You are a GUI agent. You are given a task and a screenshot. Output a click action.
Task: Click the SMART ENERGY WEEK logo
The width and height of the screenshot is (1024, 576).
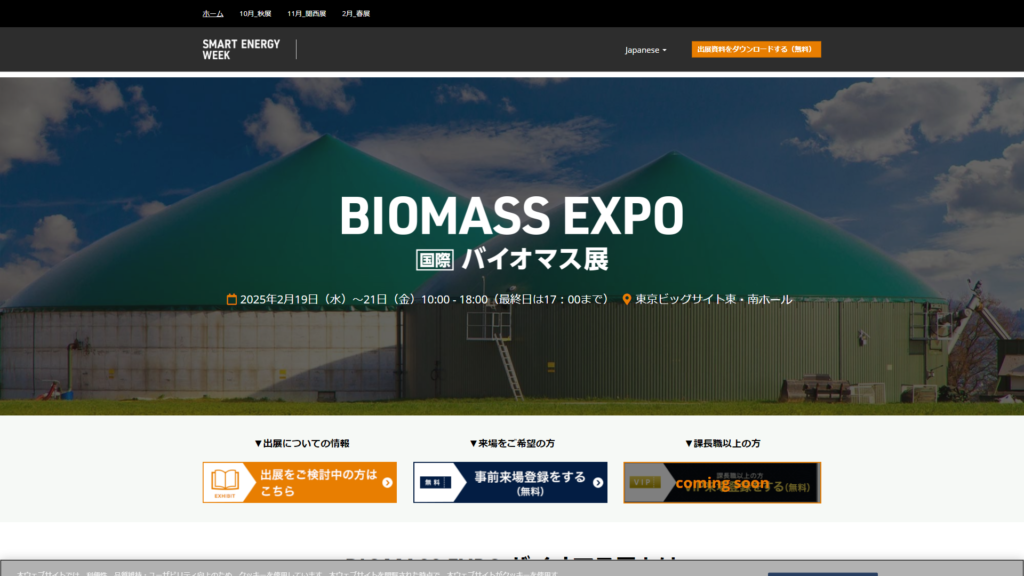tap(241, 50)
